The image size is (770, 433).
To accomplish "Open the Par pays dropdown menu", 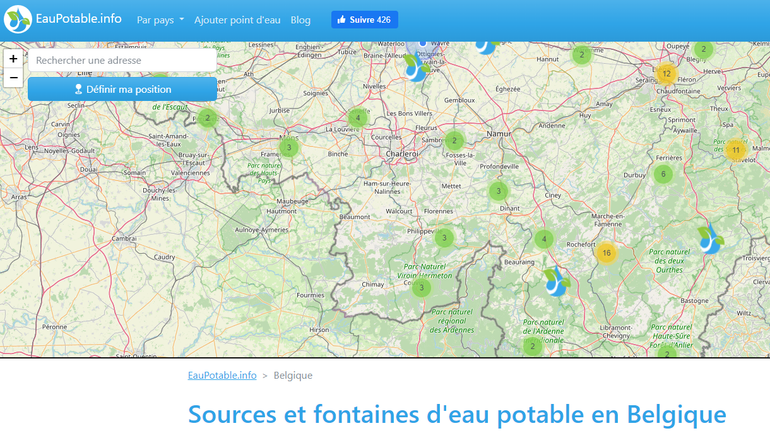I will click(160, 20).
